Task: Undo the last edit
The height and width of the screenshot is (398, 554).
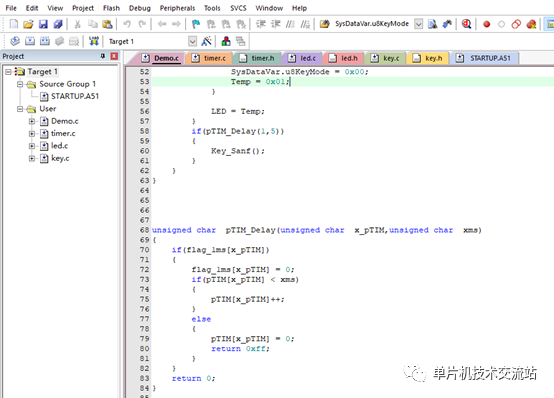Action: (x=127, y=24)
